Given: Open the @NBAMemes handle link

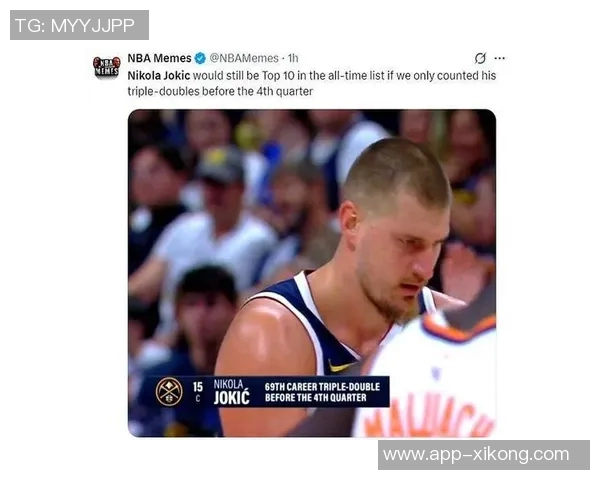Looking at the screenshot, I should [x=244, y=58].
